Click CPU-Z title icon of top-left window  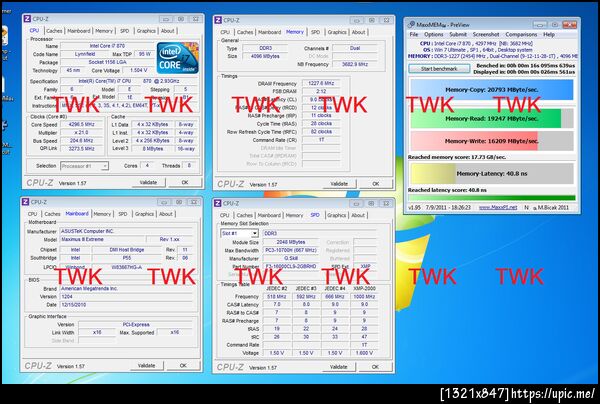27,19
